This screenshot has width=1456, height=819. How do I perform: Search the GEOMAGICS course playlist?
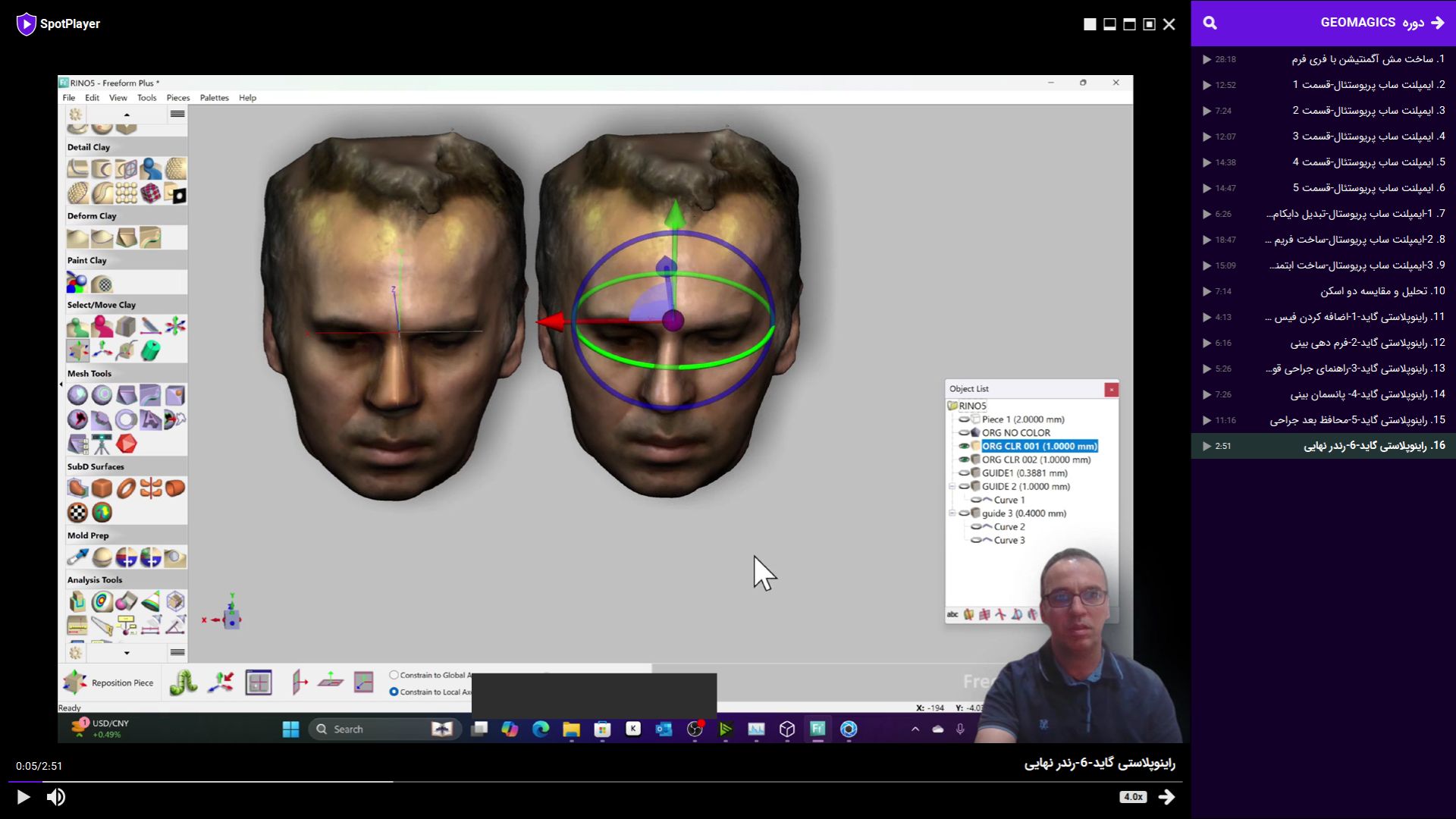[x=1210, y=23]
